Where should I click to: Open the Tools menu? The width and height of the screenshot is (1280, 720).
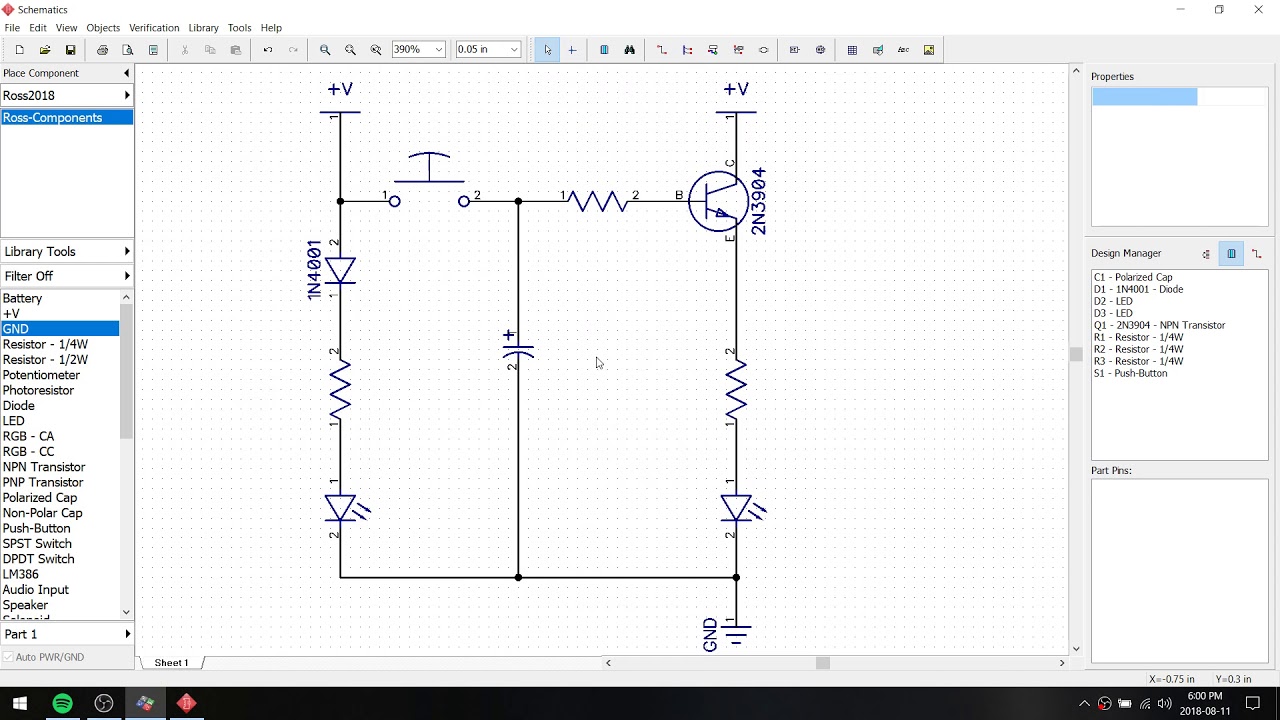(x=239, y=28)
